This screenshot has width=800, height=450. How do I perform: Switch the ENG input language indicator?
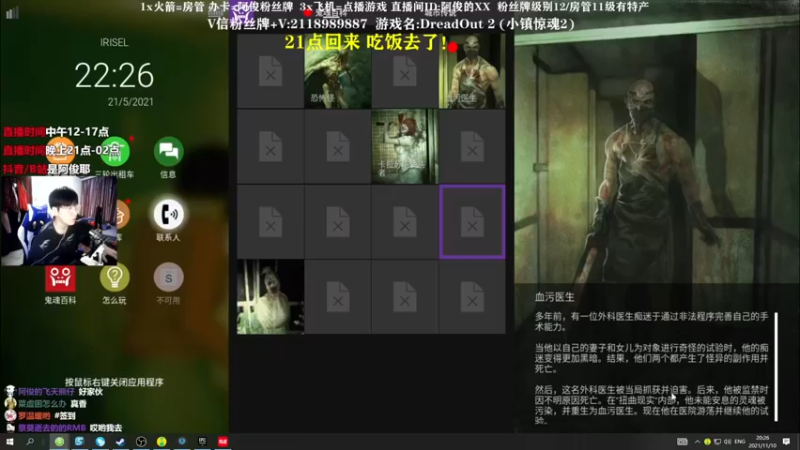[739, 441]
